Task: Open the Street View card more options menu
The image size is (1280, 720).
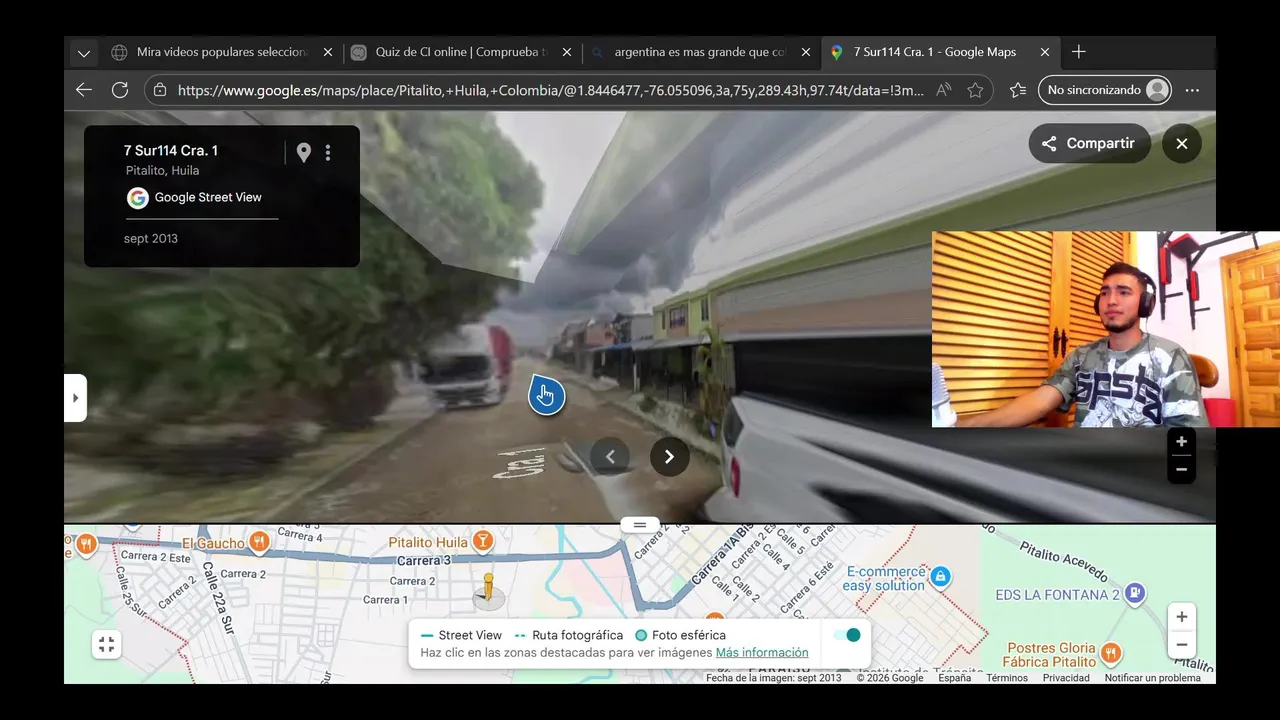Action: point(328,152)
